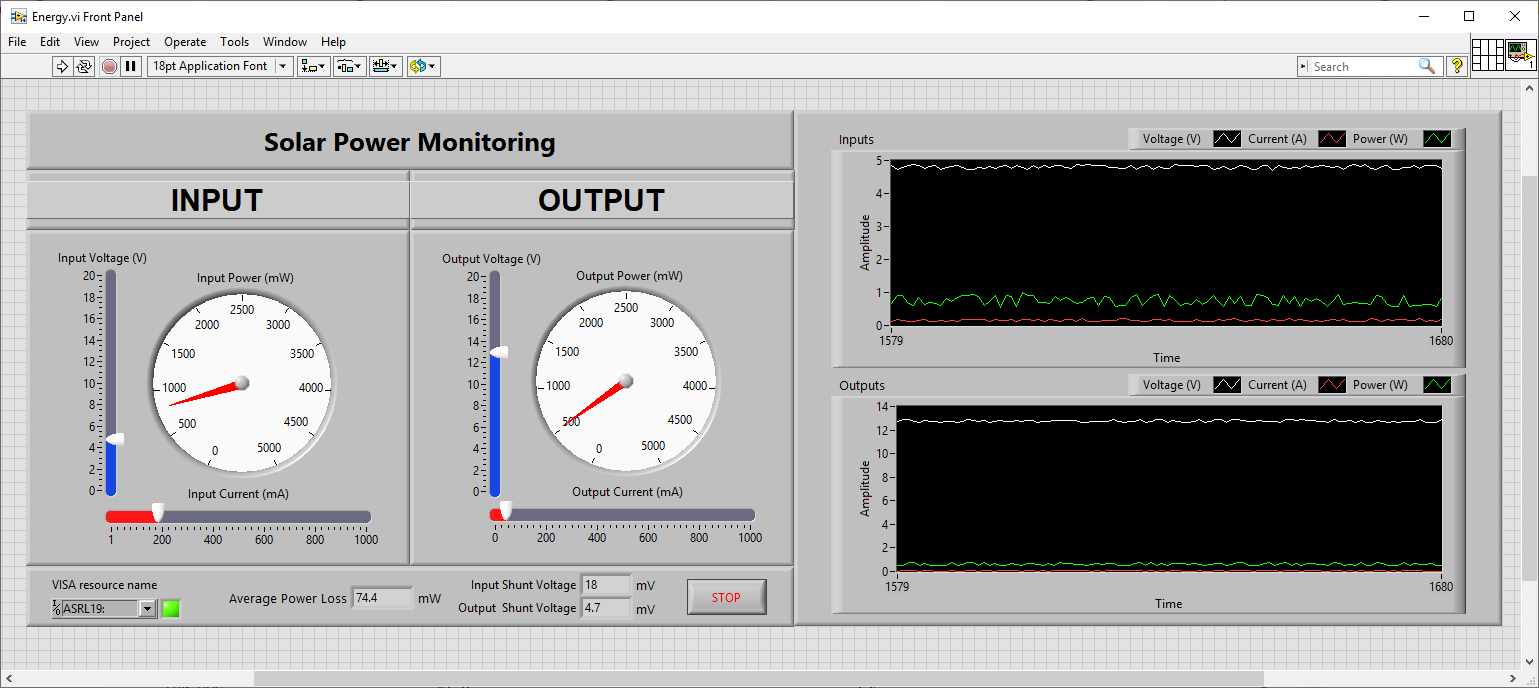Pause the running VI
The width and height of the screenshot is (1539, 688).
point(130,66)
